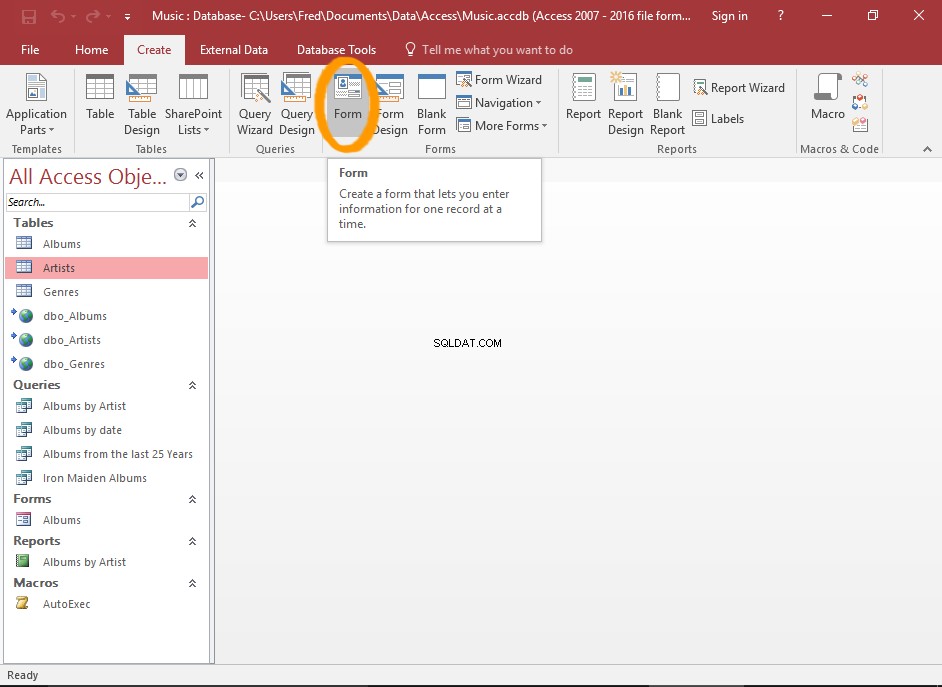Click the Save icon in title bar
This screenshot has height=687, width=942.
point(28,16)
